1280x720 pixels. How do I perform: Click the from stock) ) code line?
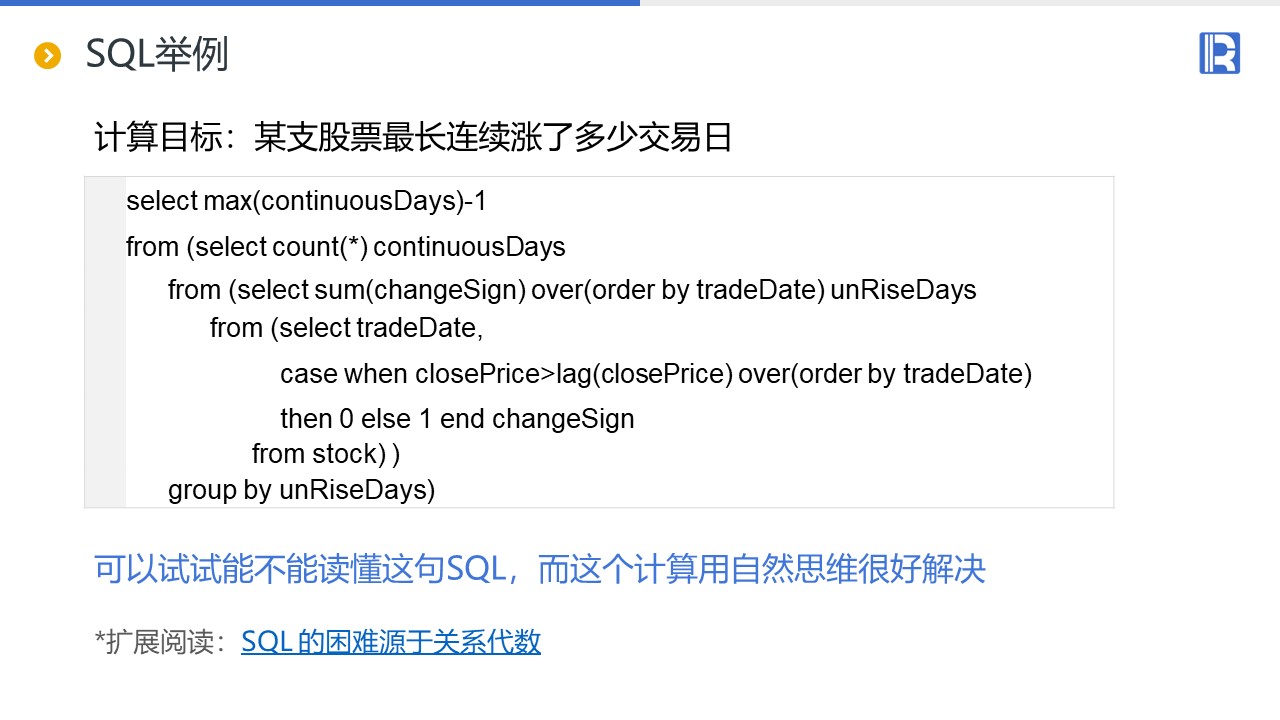[325, 454]
